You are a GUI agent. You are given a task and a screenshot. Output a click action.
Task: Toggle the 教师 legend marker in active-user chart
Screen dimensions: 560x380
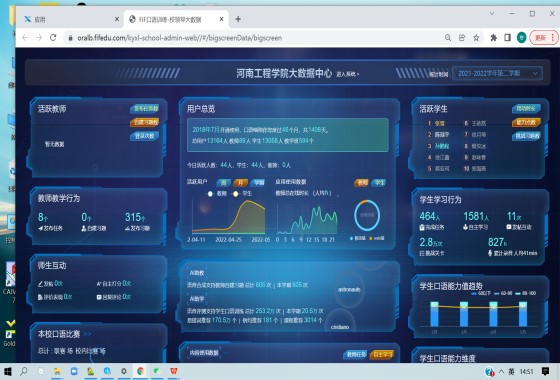210,194
